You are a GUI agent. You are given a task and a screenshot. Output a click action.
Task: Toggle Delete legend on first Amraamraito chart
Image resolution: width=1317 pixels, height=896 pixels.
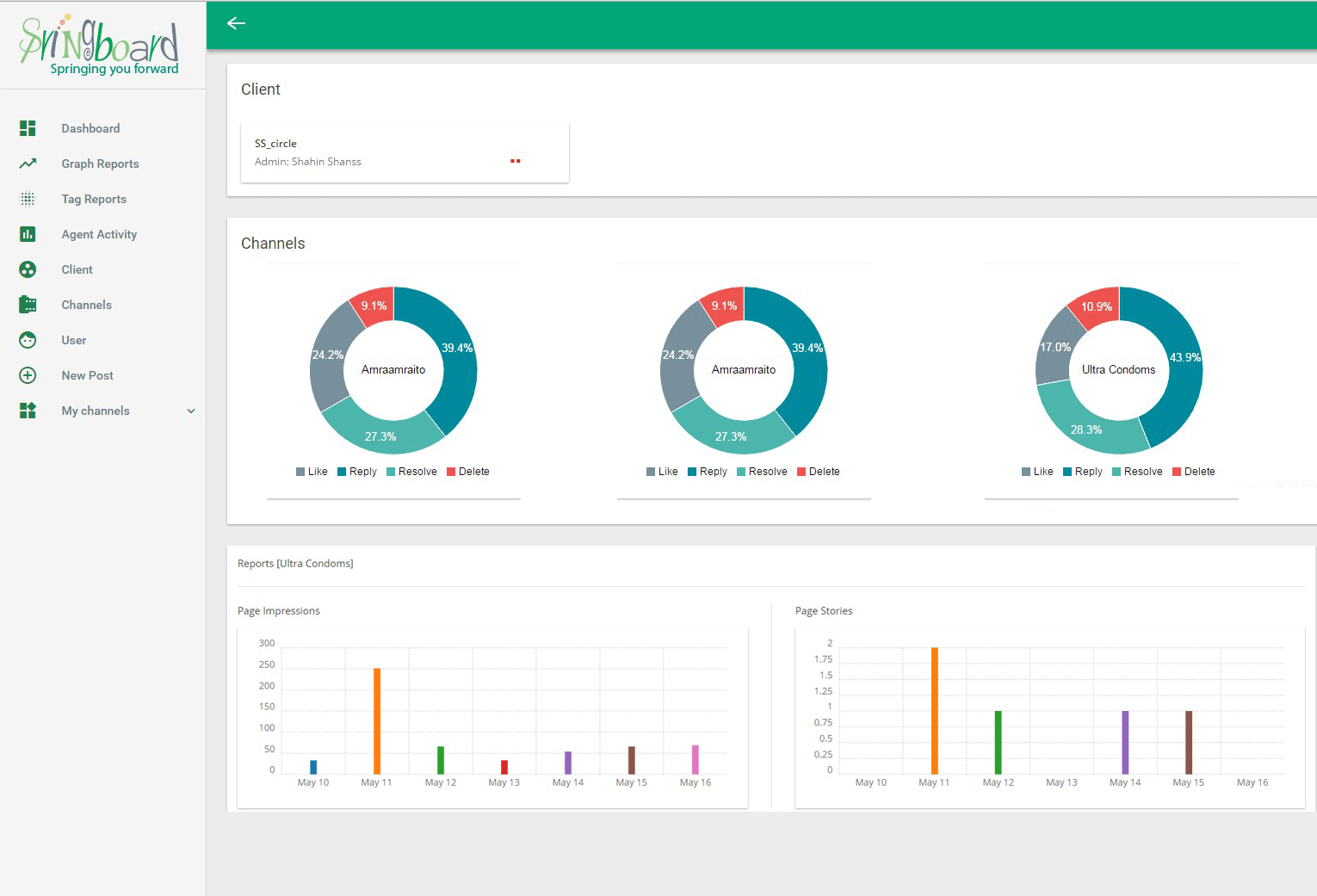pyautogui.click(x=468, y=472)
